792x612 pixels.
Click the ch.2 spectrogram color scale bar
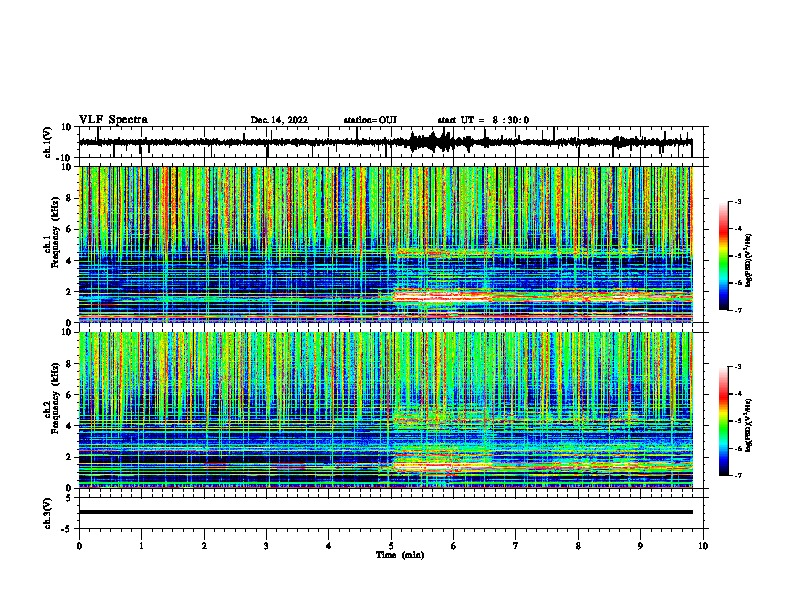[724, 421]
